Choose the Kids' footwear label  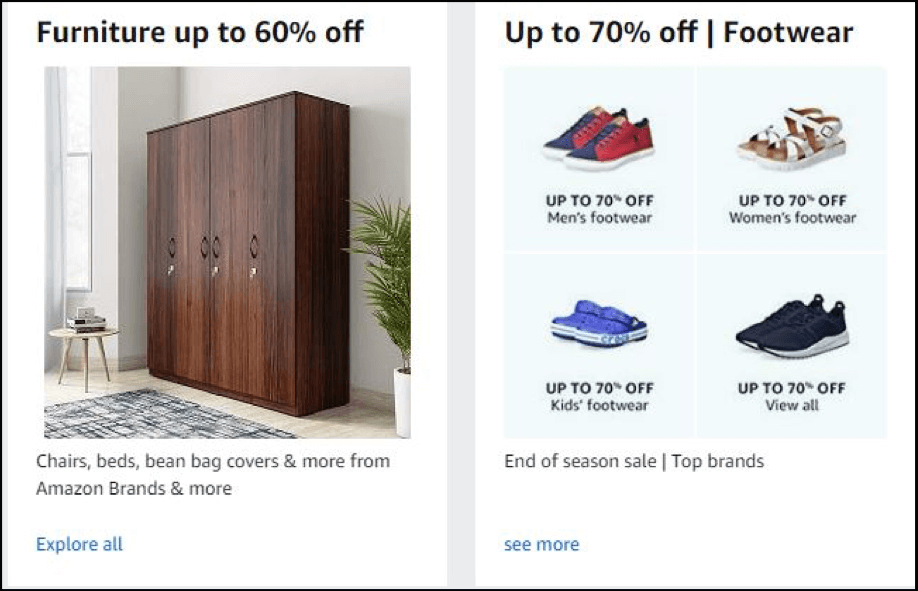point(599,405)
